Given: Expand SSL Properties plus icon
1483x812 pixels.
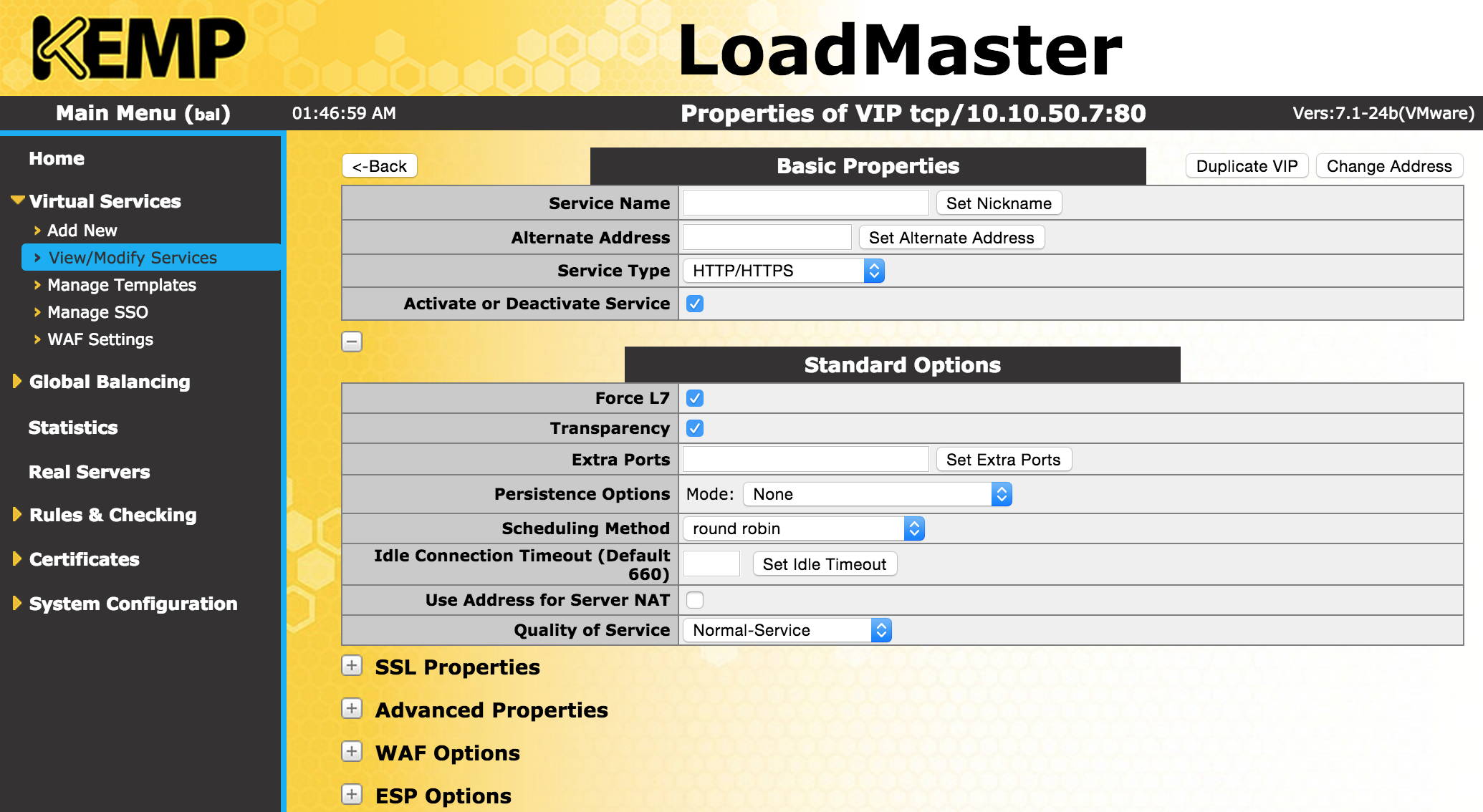Looking at the screenshot, I should pyautogui.click(x=352, y=666).
